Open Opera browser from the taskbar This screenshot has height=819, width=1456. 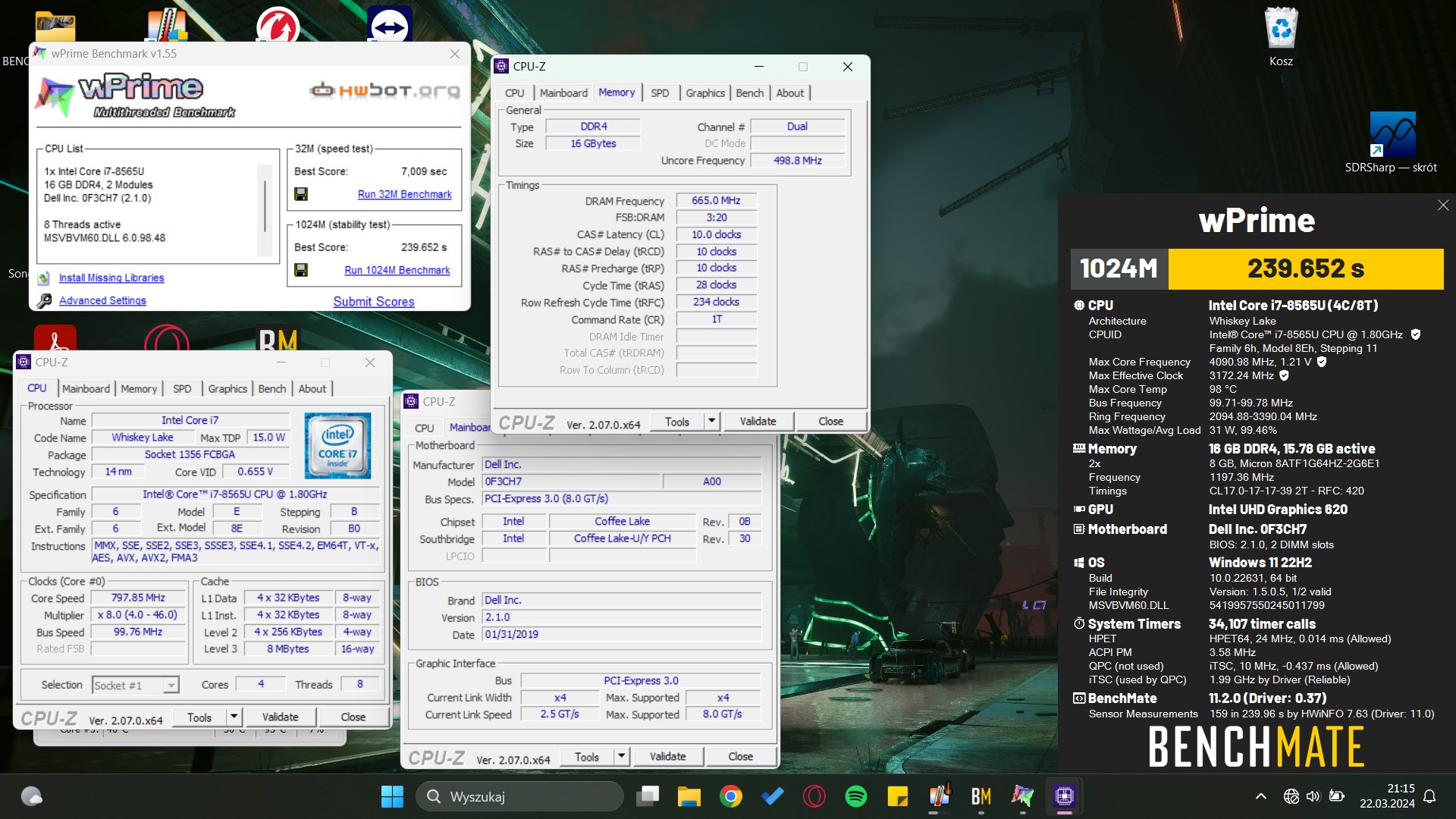click(814, 796)
